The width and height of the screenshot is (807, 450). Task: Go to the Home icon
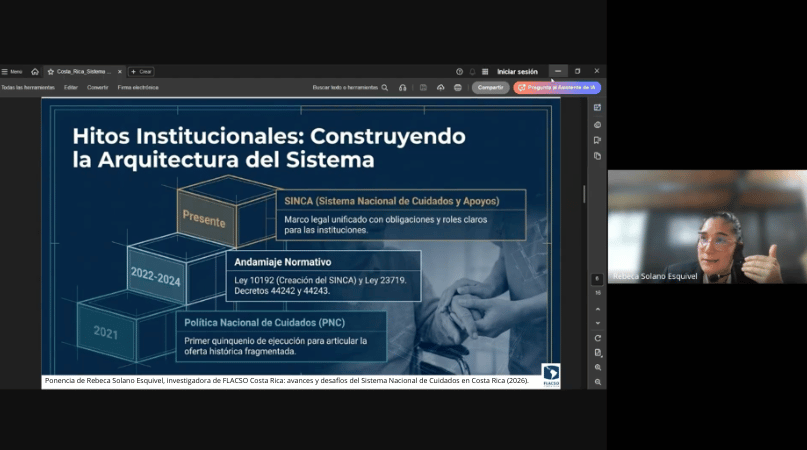tap(35, 72)
